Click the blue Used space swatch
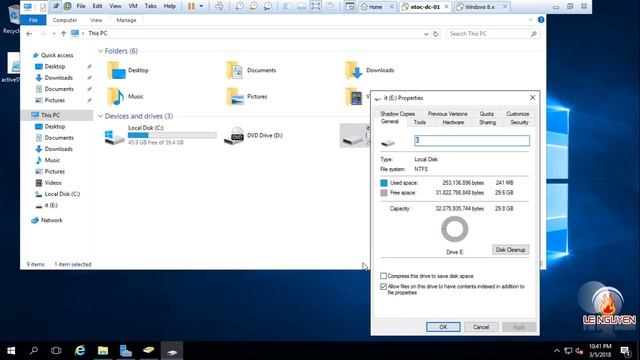Image resolution: width=640 pixels, height=360 pixels. (384, 183)
